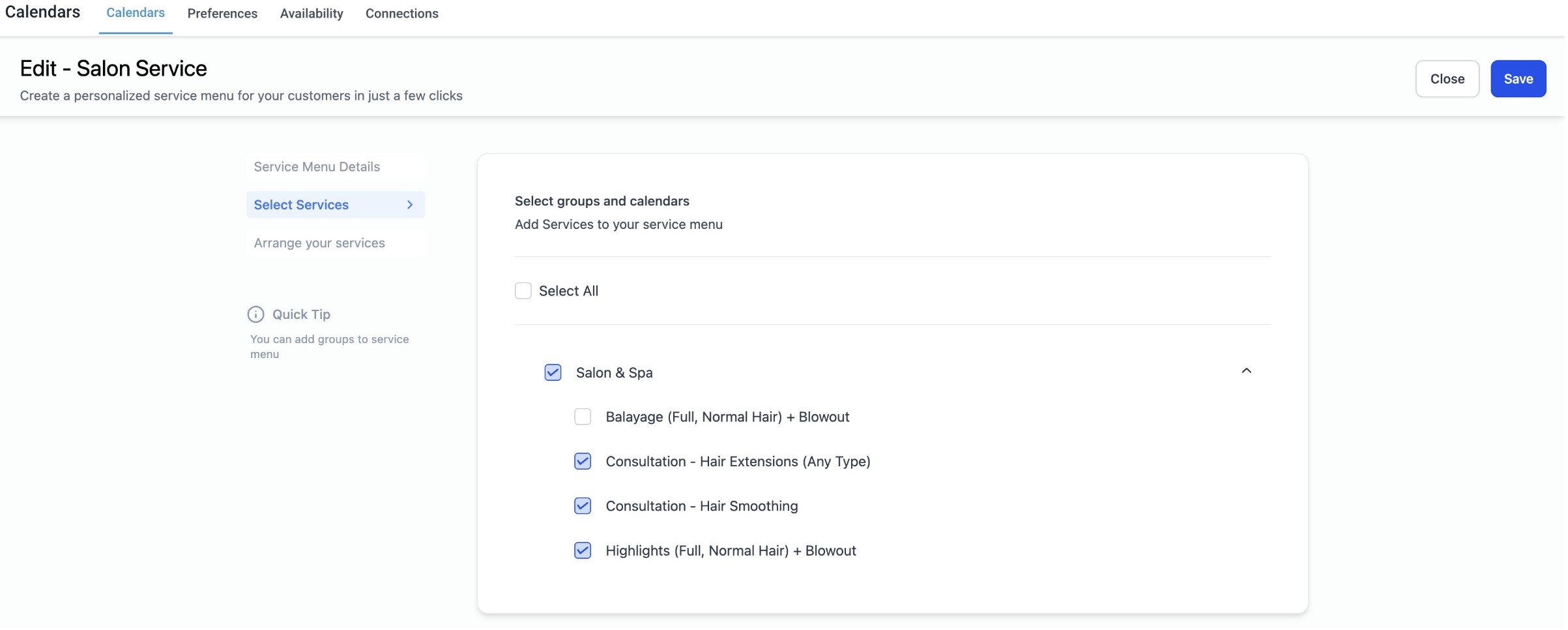Deselect Consultation - Hair Smoothing checkbox

pyautogui.click(x=583, y=507)
